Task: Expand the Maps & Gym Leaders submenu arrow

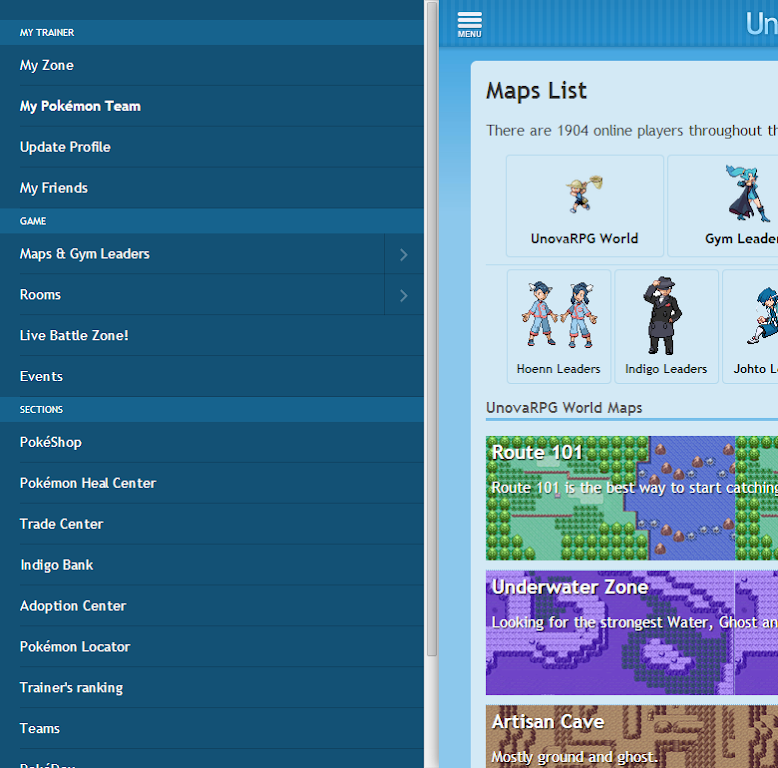Action: tap(403, 255)
